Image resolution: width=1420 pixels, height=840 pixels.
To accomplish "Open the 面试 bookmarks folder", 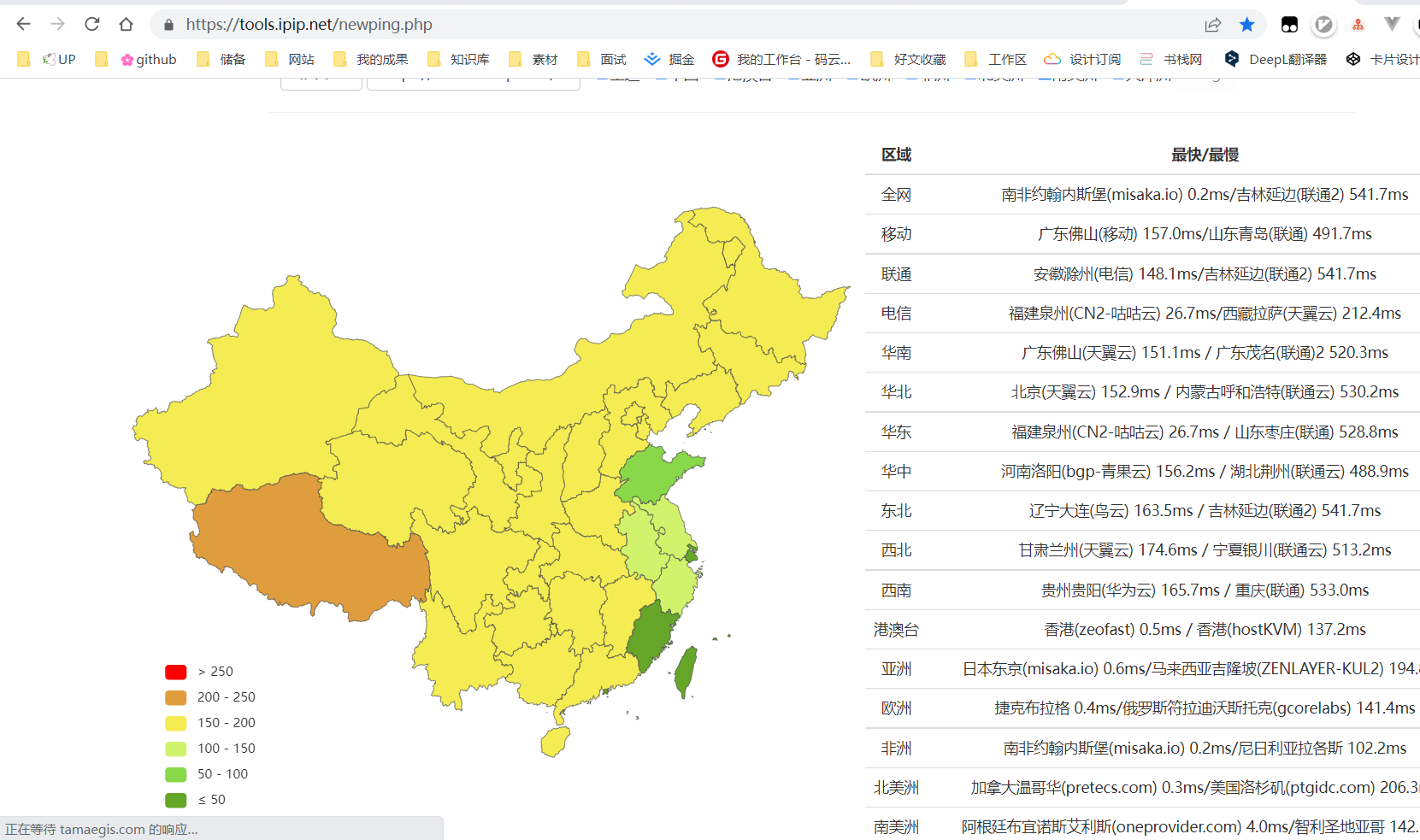I will point(602,59).
